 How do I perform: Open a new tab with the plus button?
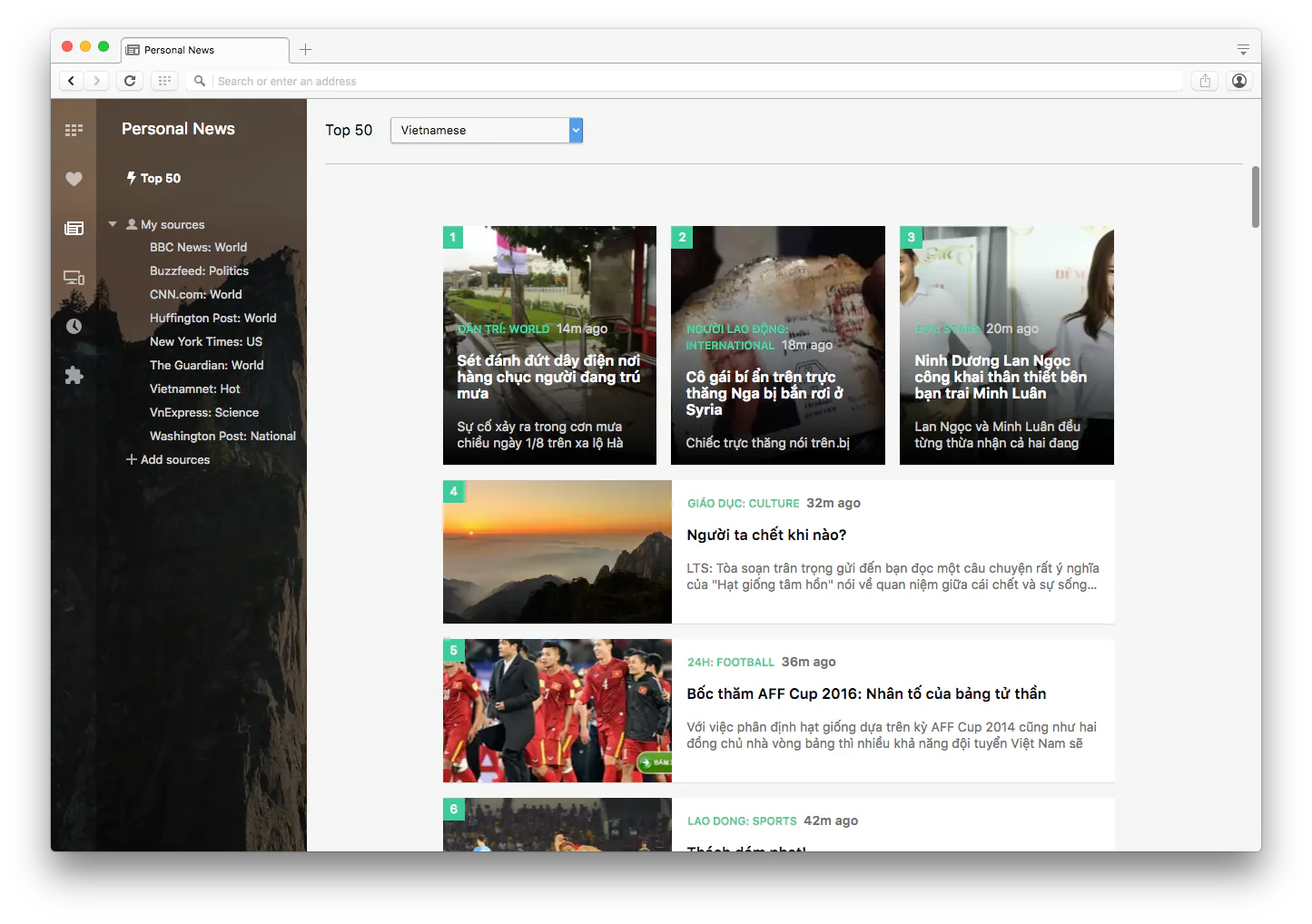tap(305, 50)
